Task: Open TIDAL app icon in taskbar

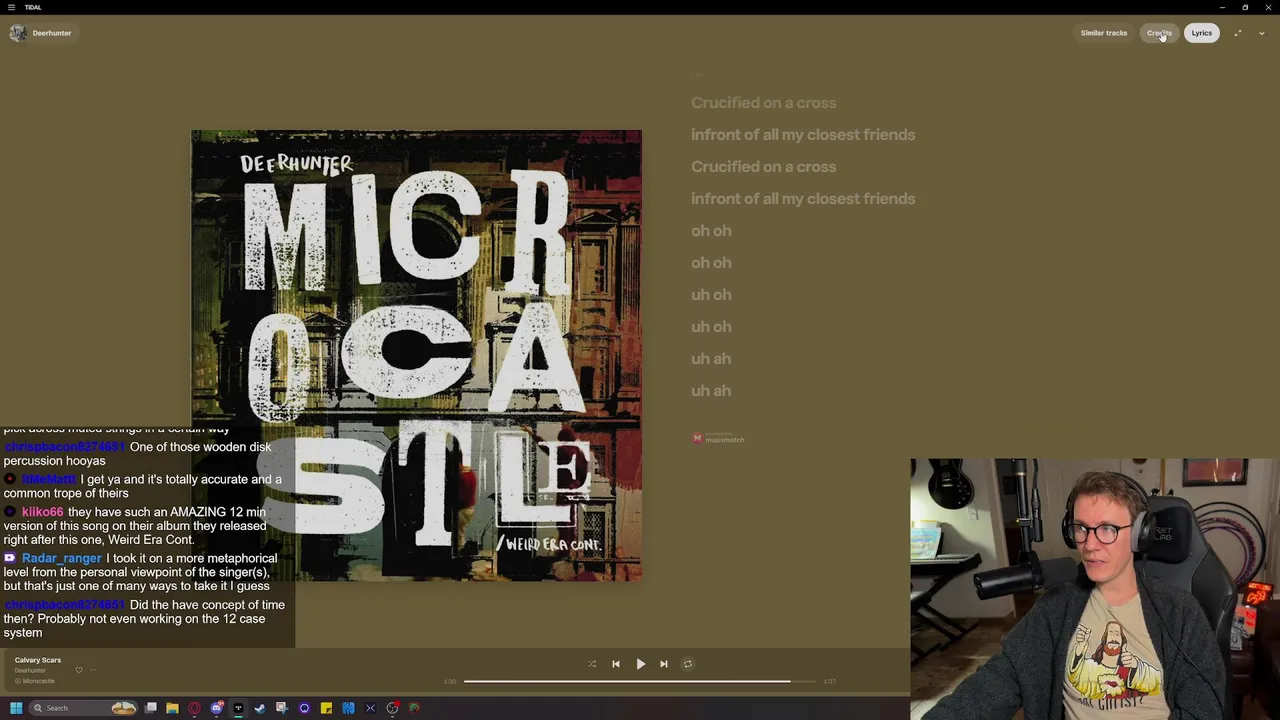Action: [x=238, y=708]
